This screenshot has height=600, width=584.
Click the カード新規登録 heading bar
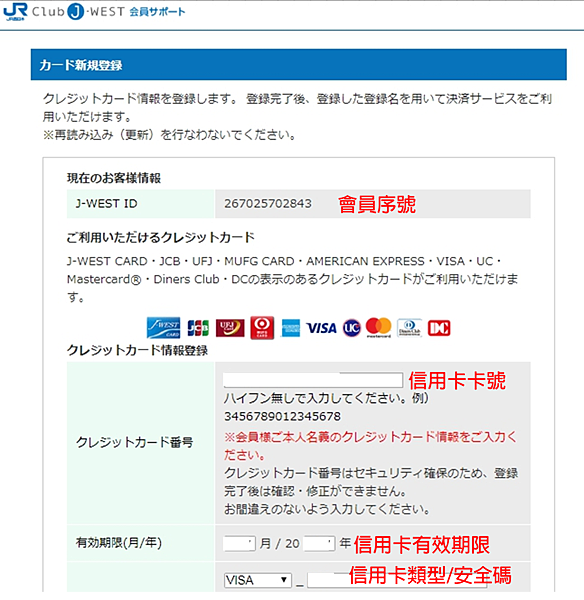[x=299, y=65]
